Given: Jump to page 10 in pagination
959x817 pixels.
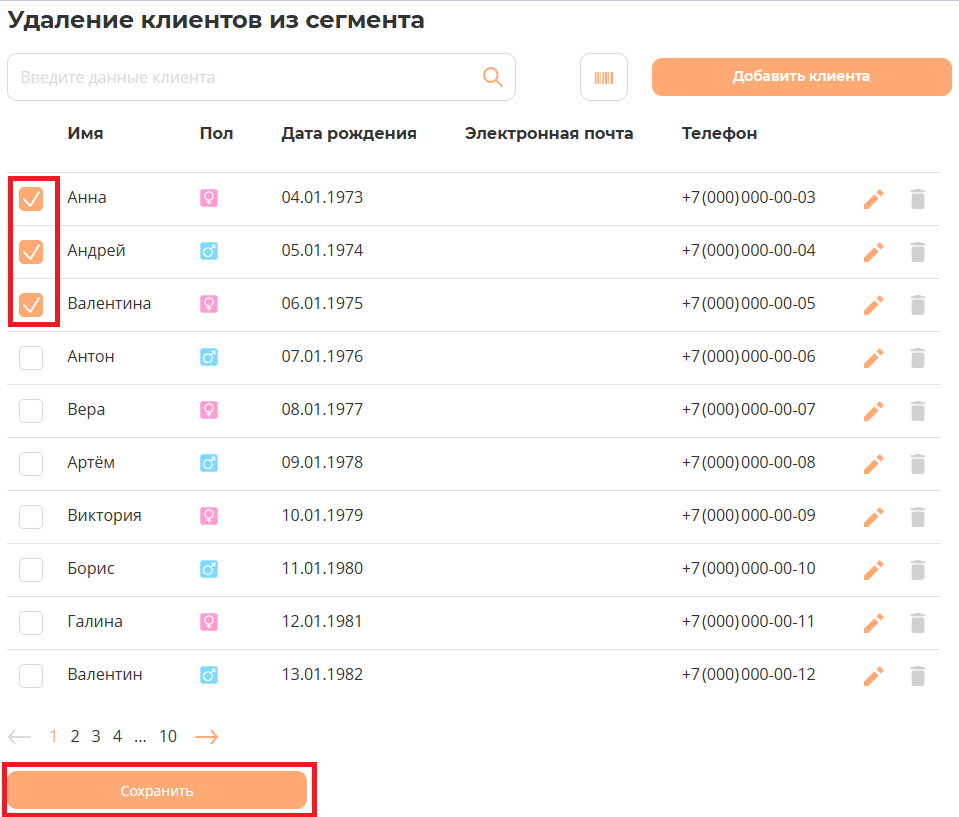Looking at the screenshot, I should coord(168,736).
